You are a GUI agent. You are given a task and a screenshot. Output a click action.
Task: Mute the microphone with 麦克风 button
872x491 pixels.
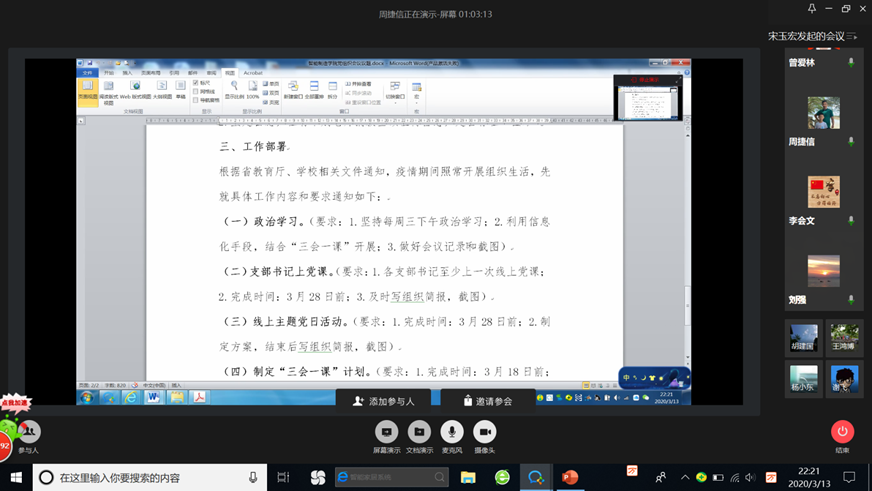(x=452, y=431)
